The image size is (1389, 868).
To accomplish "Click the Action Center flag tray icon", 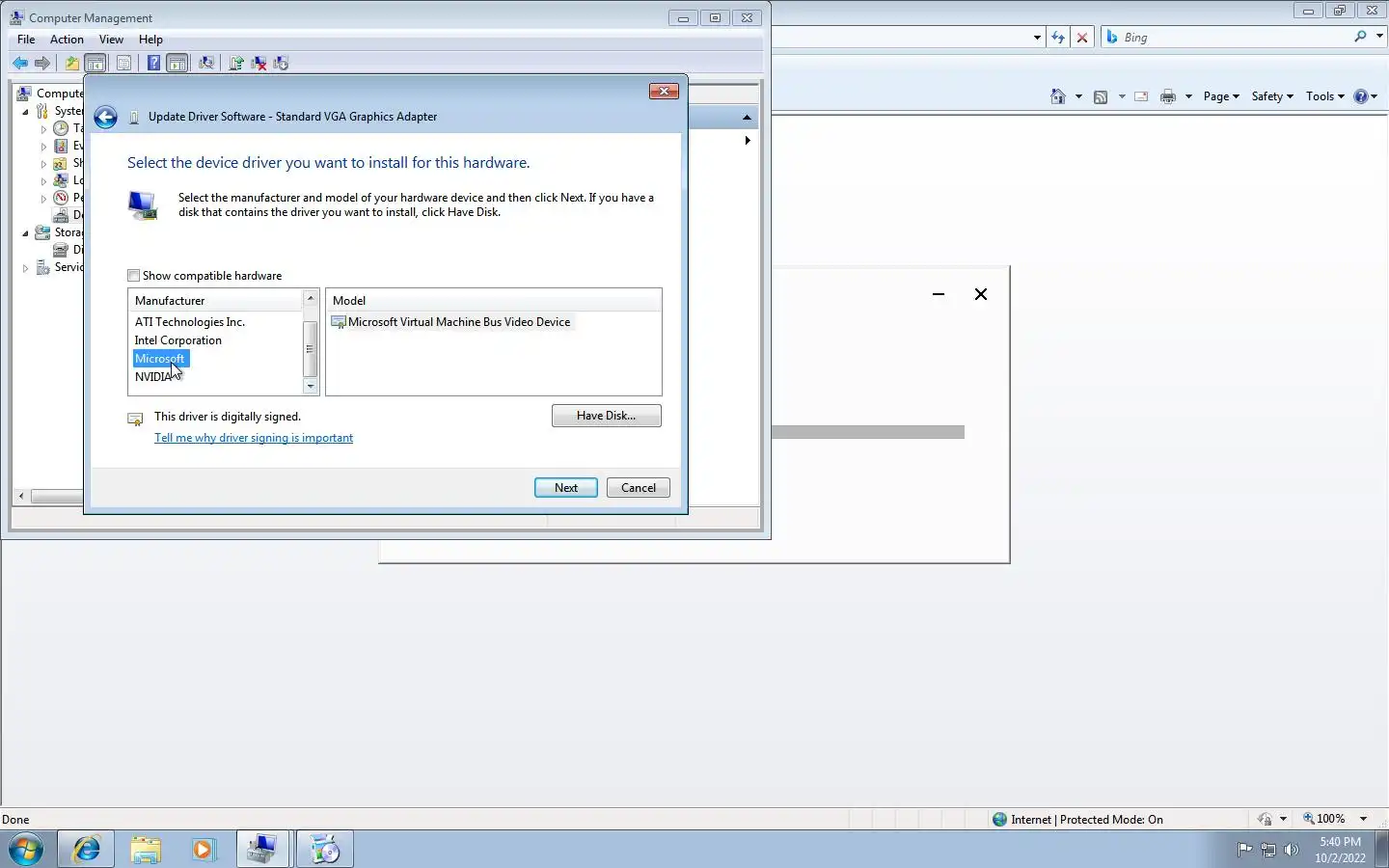I will coord(1245,850).
